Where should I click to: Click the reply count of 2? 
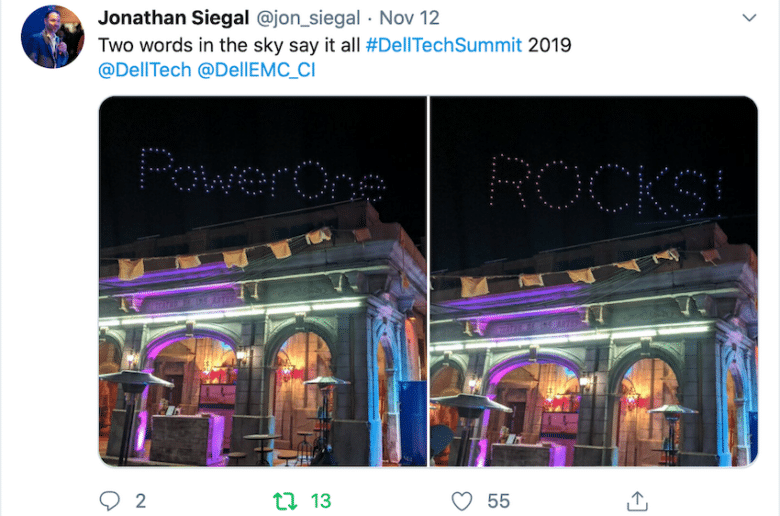click(141, 501)
